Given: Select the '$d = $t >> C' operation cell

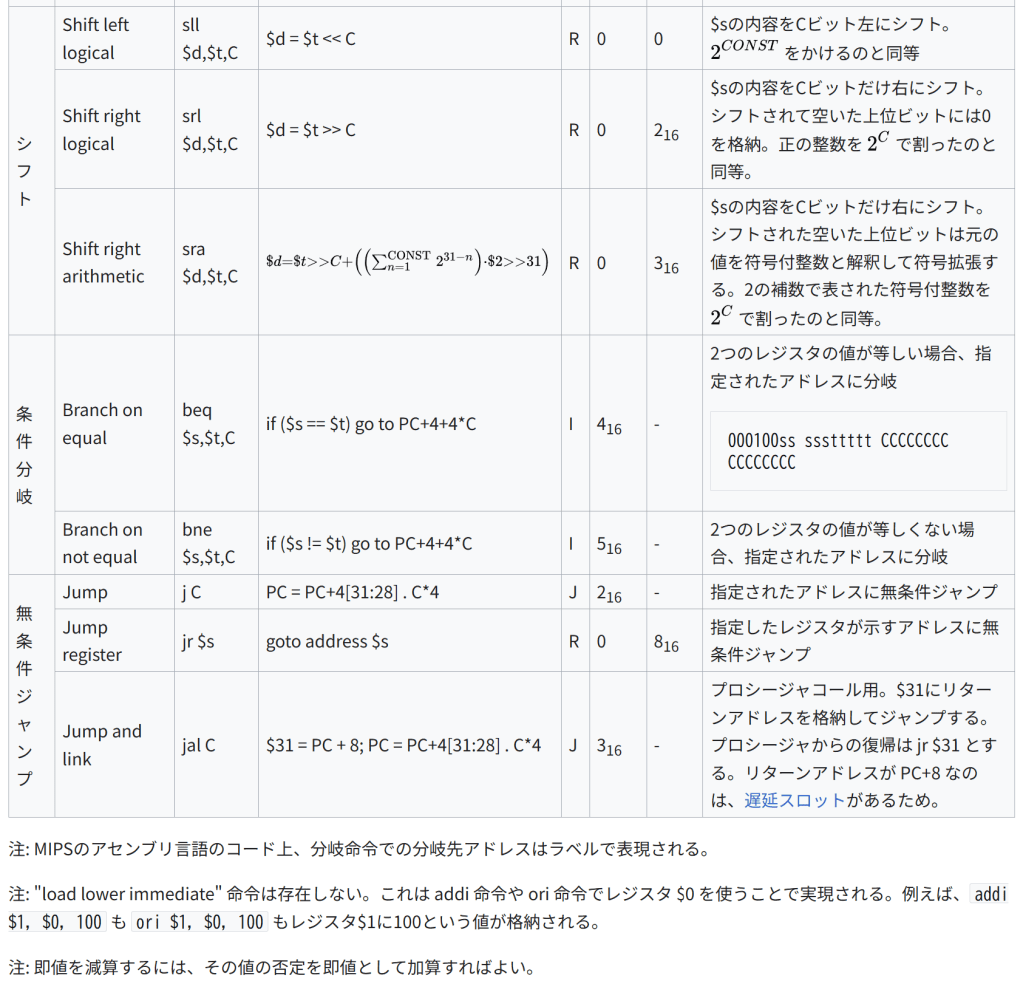Looking at the screenshot, I should [311, 130].
